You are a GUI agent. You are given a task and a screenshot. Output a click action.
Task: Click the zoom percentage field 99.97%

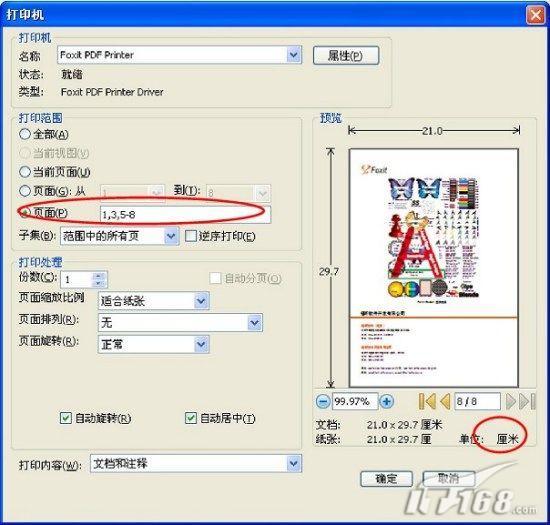[x=355, y=401]
